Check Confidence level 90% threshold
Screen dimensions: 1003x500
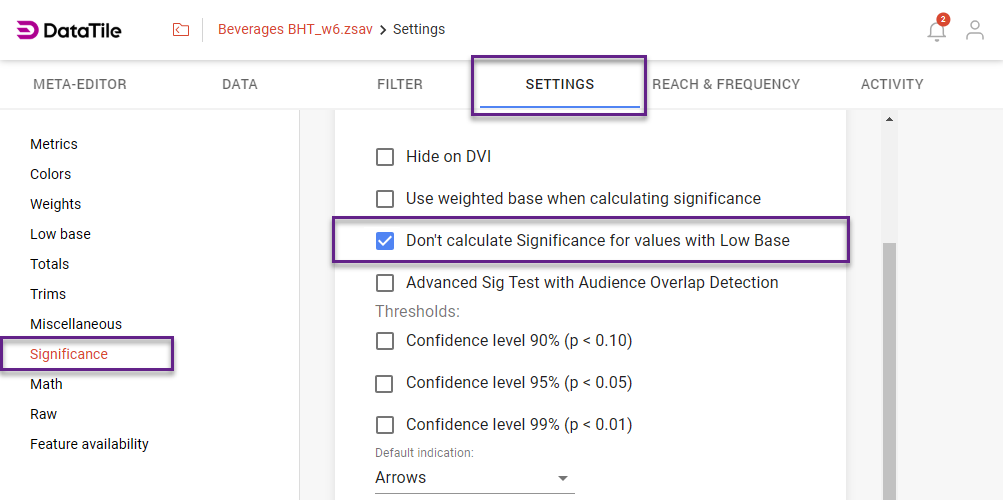pos(385,341)
